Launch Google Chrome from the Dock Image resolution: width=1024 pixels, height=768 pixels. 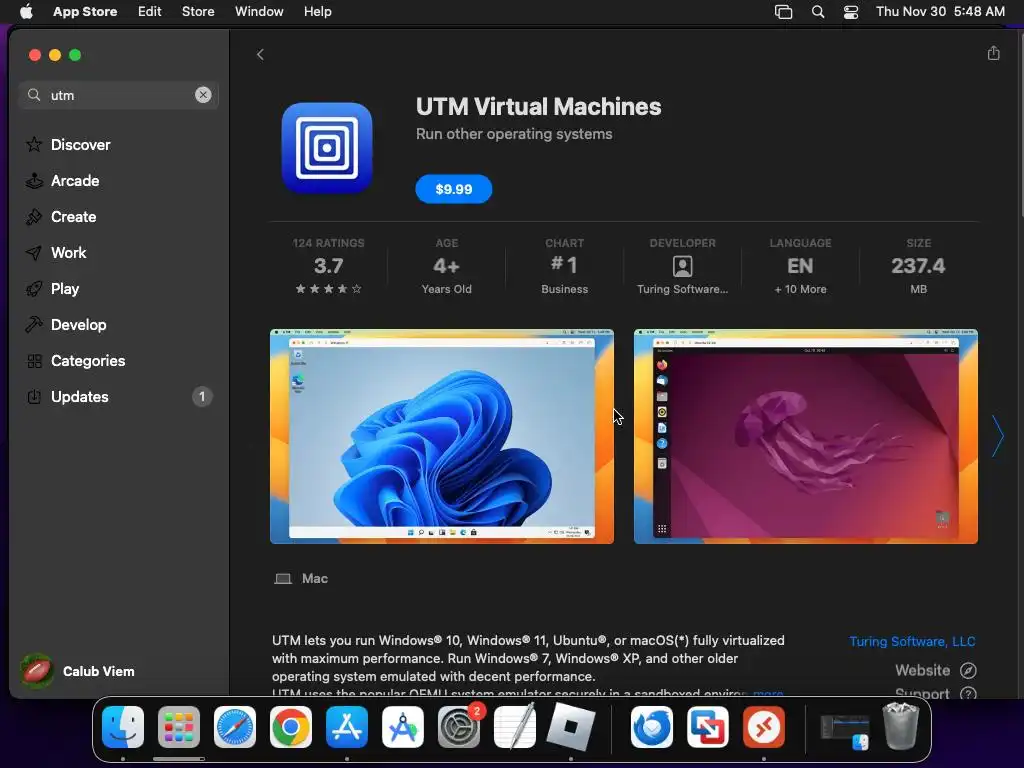(291, 727)
